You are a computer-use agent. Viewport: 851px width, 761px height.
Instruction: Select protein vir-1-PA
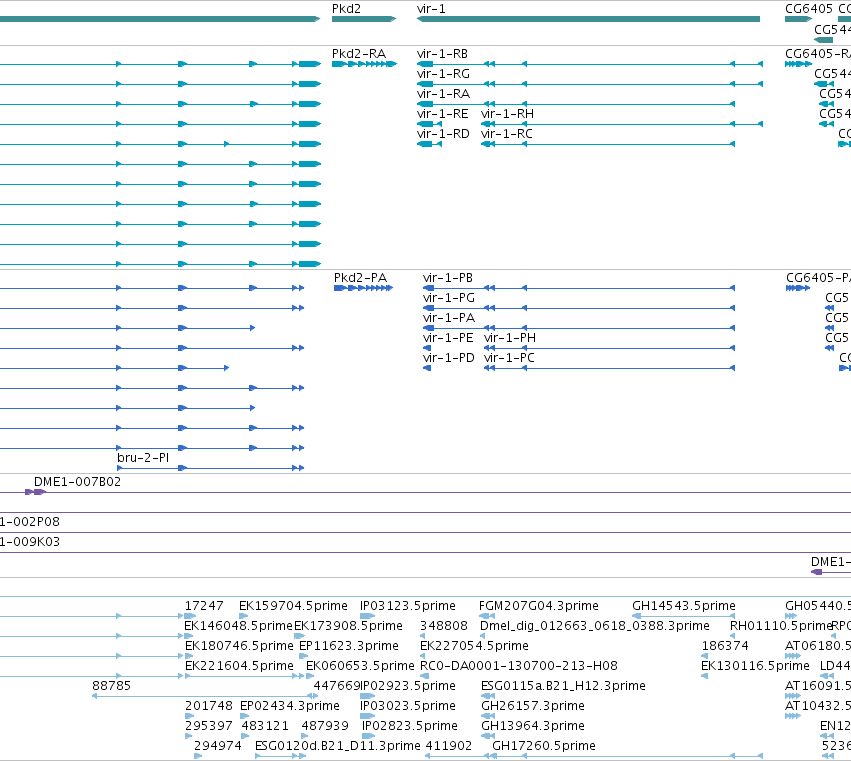coord(449,318)
